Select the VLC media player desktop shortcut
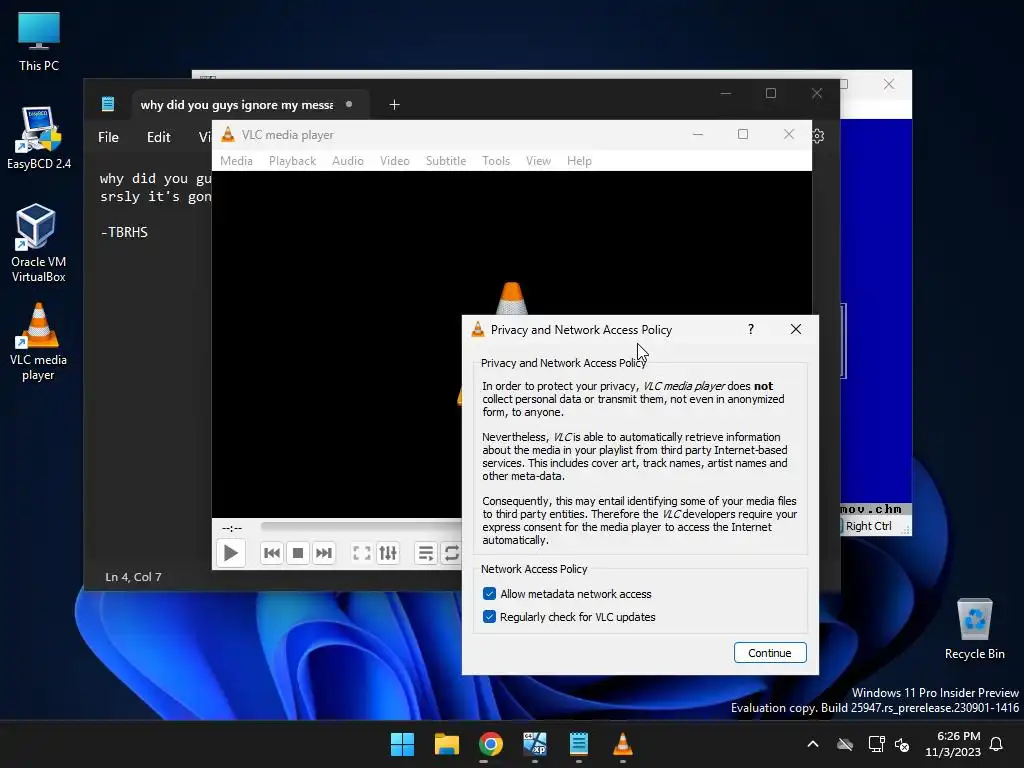Screen dimensions: 1024x768 (x=39, y=342)
